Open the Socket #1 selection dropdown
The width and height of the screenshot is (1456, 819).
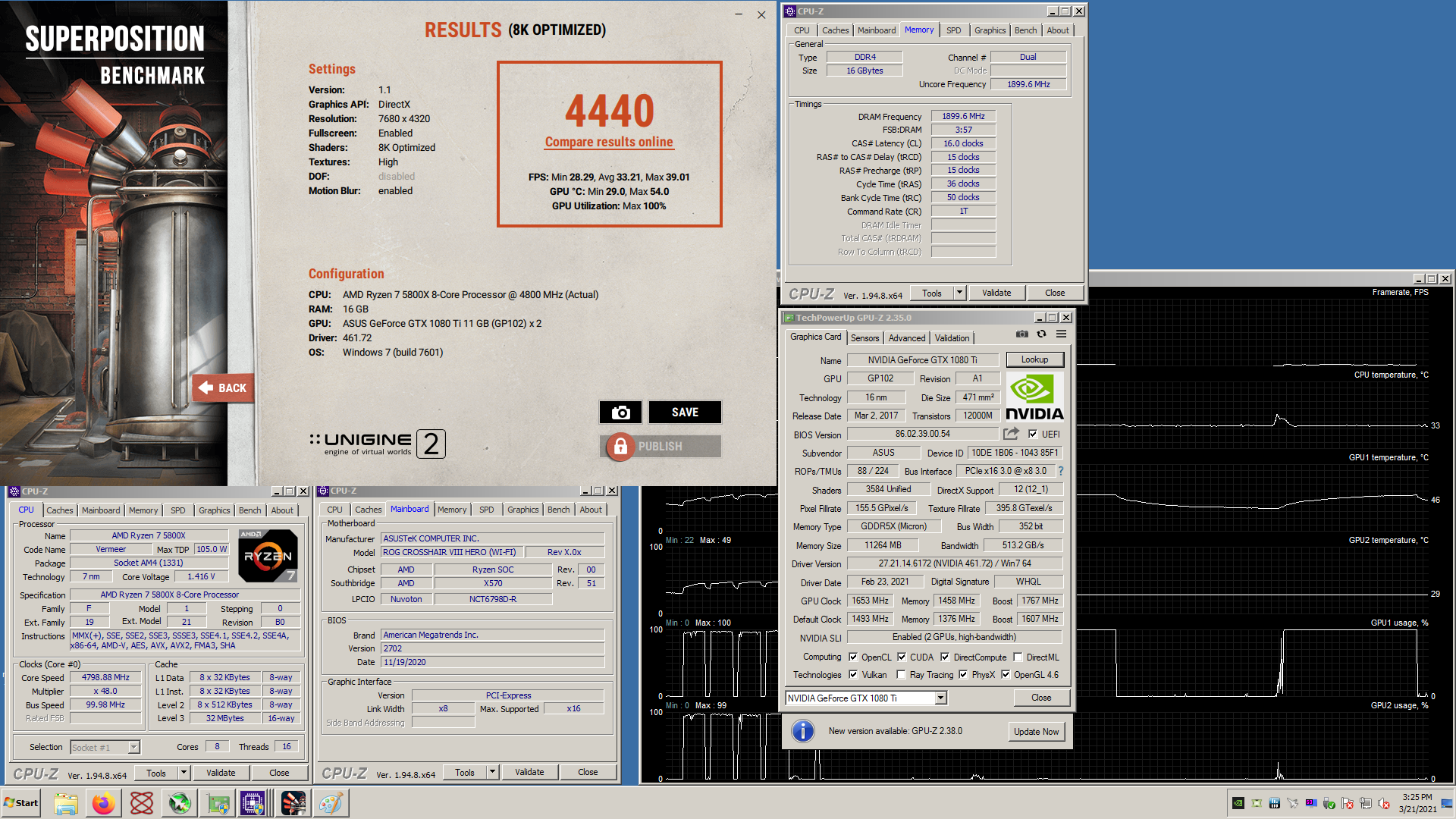(133, 747)
